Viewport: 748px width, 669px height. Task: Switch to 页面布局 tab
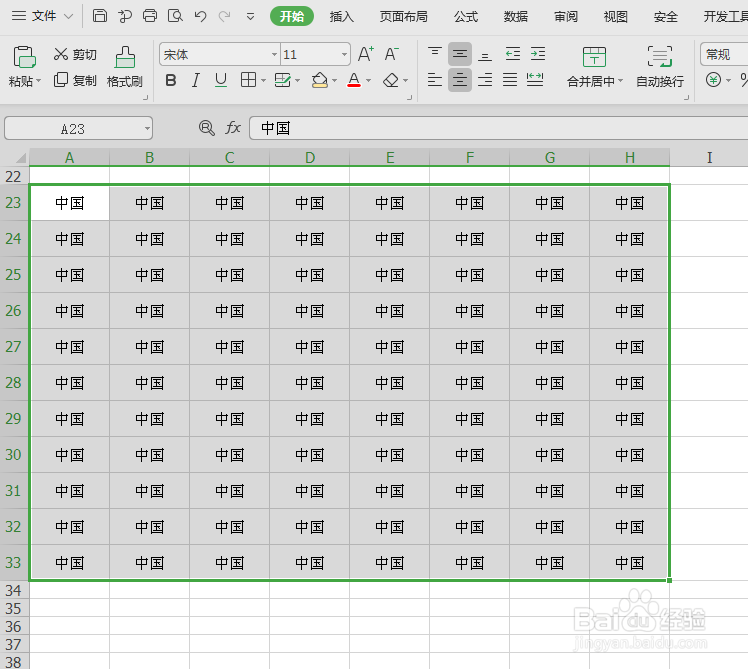click(x=404, y=17)
